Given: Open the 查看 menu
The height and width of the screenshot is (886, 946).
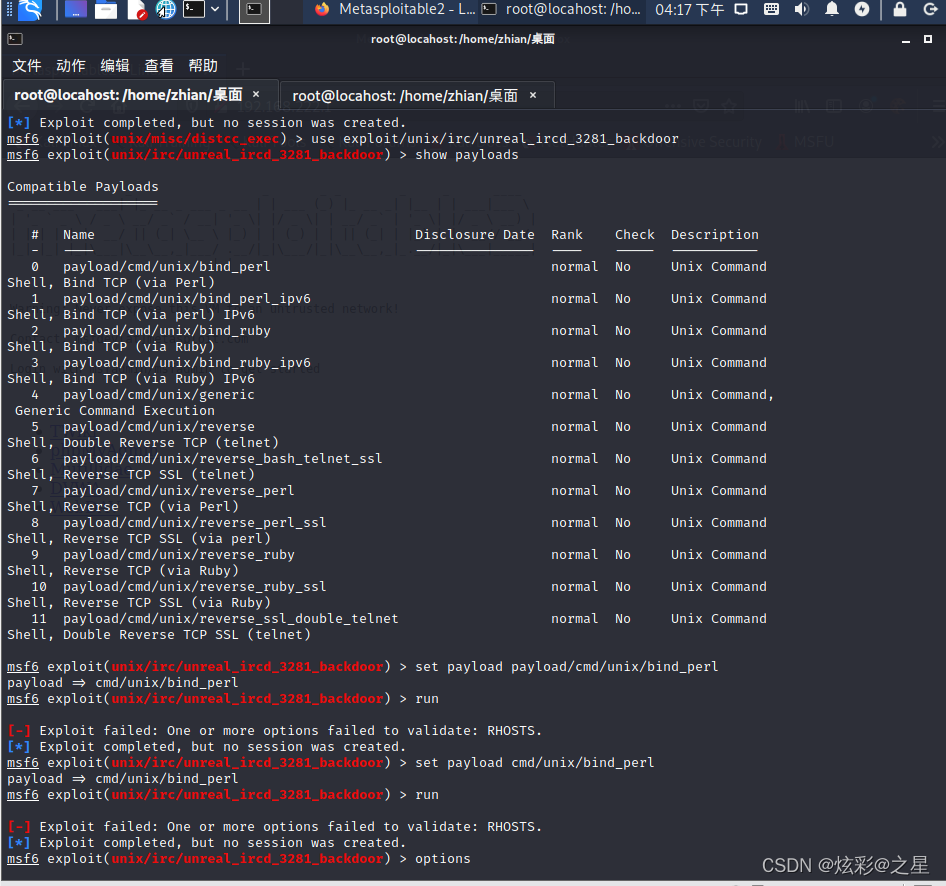Looking at the screenshot, I should coord(159,66).
